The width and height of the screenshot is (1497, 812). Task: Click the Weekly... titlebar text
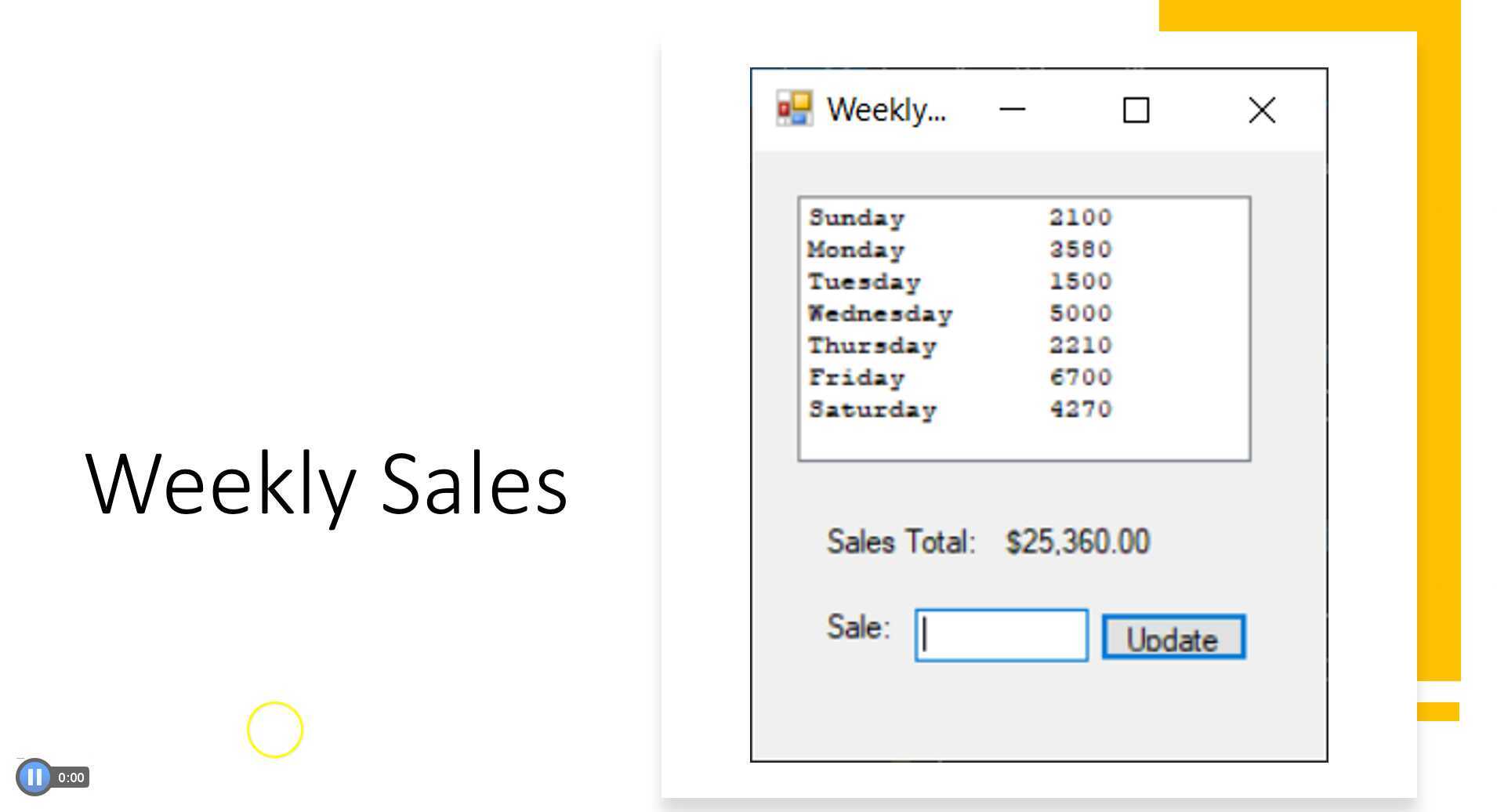click(886, 109)
